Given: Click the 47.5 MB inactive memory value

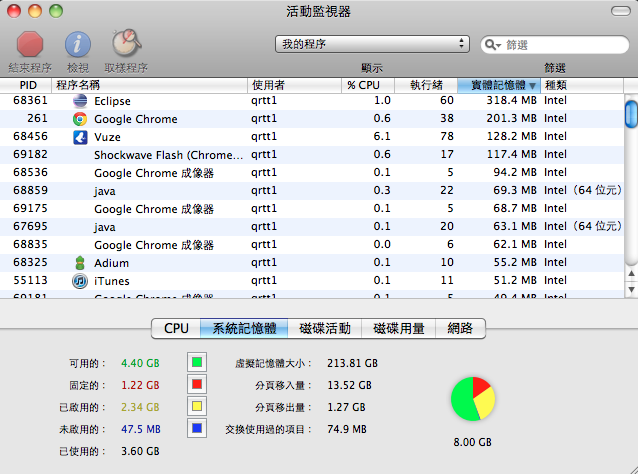Looking at the screenshot, I should [x=141, y=429].
